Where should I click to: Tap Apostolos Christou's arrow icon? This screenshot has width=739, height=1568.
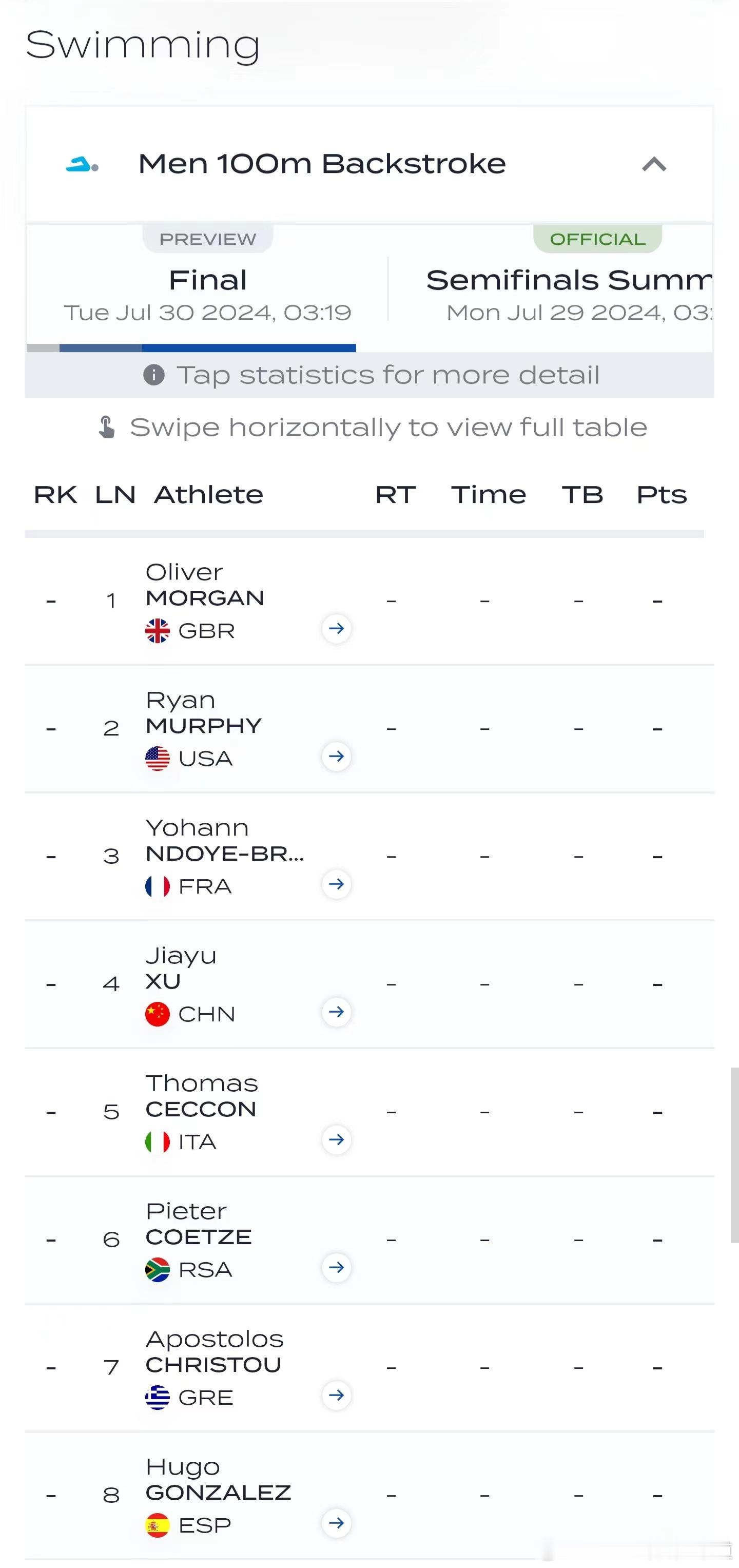(336, 1396)
